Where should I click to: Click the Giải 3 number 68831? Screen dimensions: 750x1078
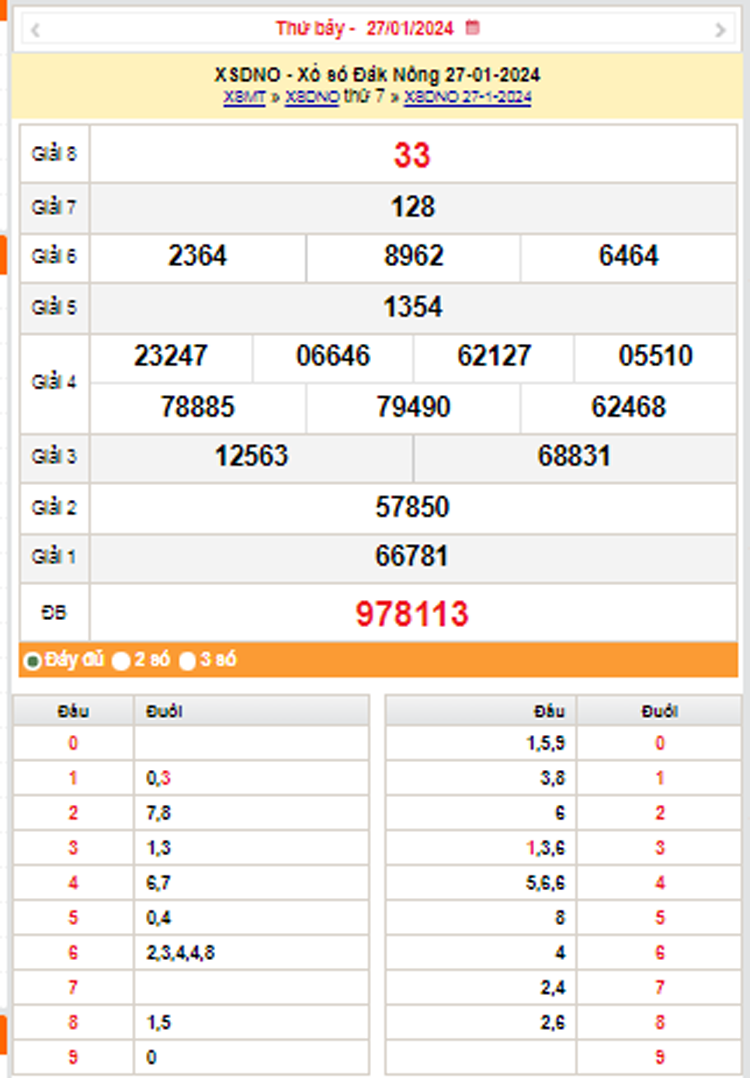point(574,456)
